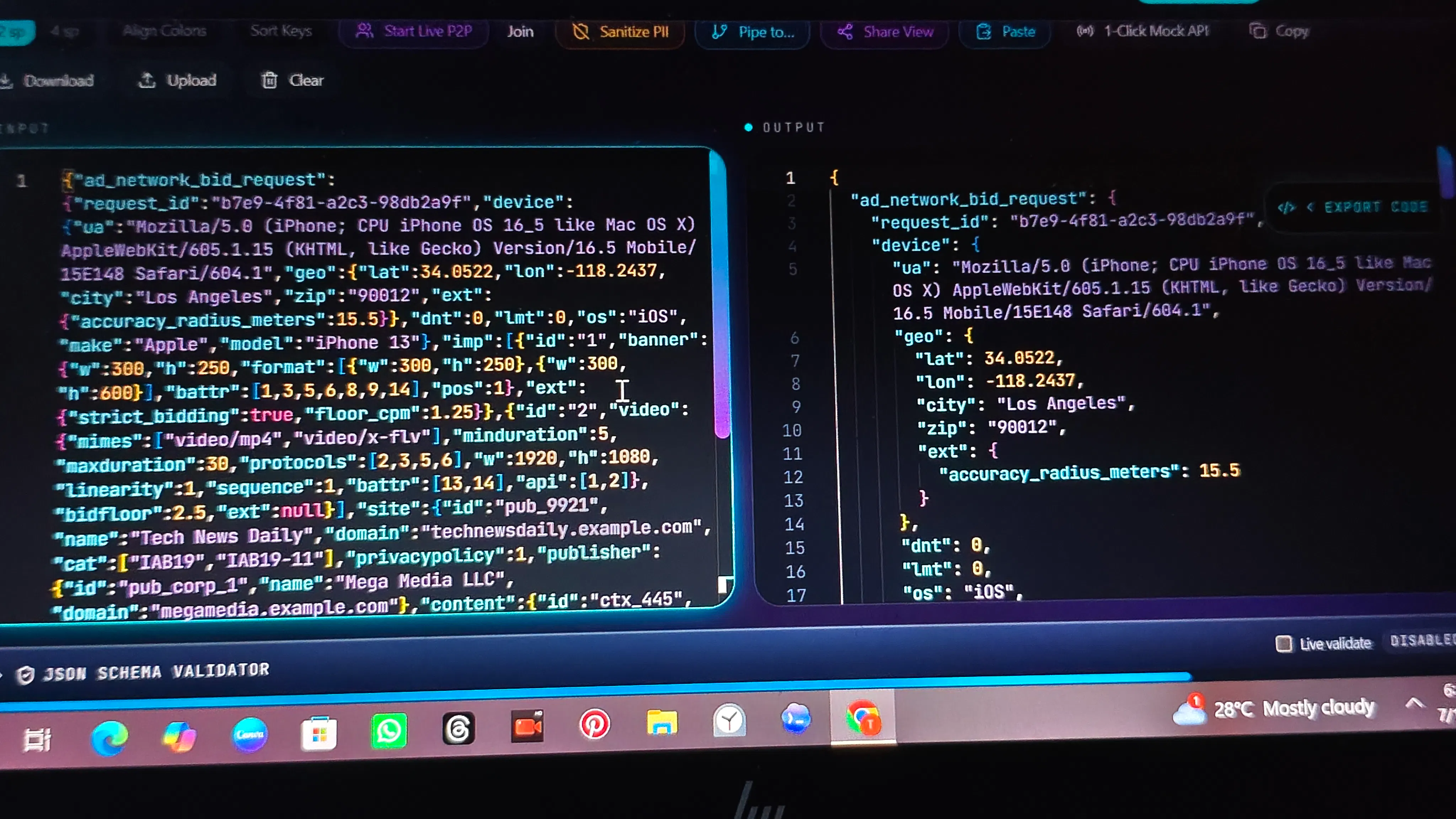Click the Paste button in toolbar
This screenshot has height=819, width=1456.
1005,32
